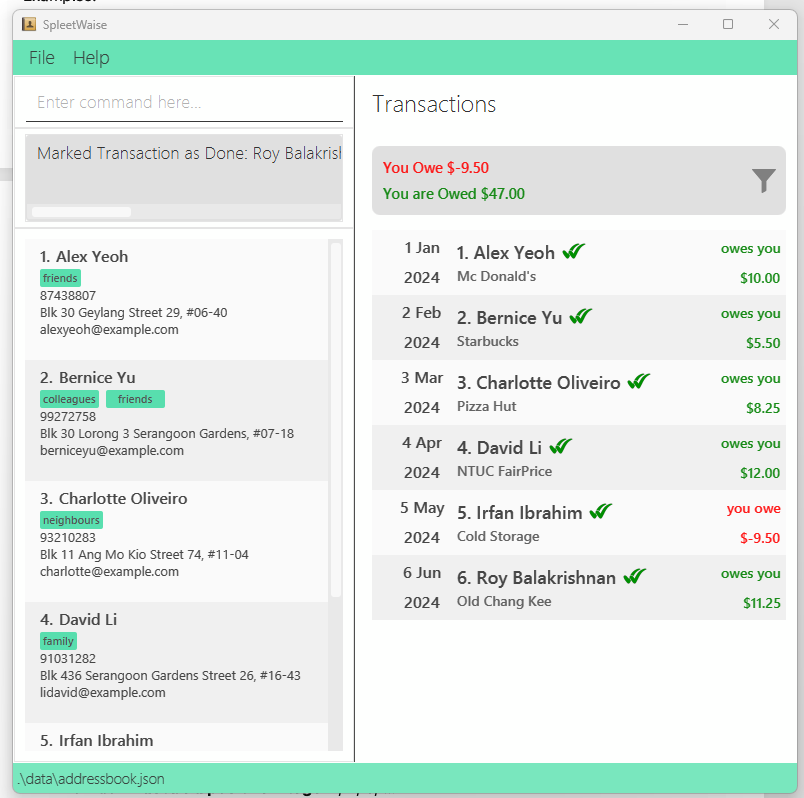Click the email lidavid@example.com
The width and height of the screenshot is (804, 798).
tap(103, 692)
